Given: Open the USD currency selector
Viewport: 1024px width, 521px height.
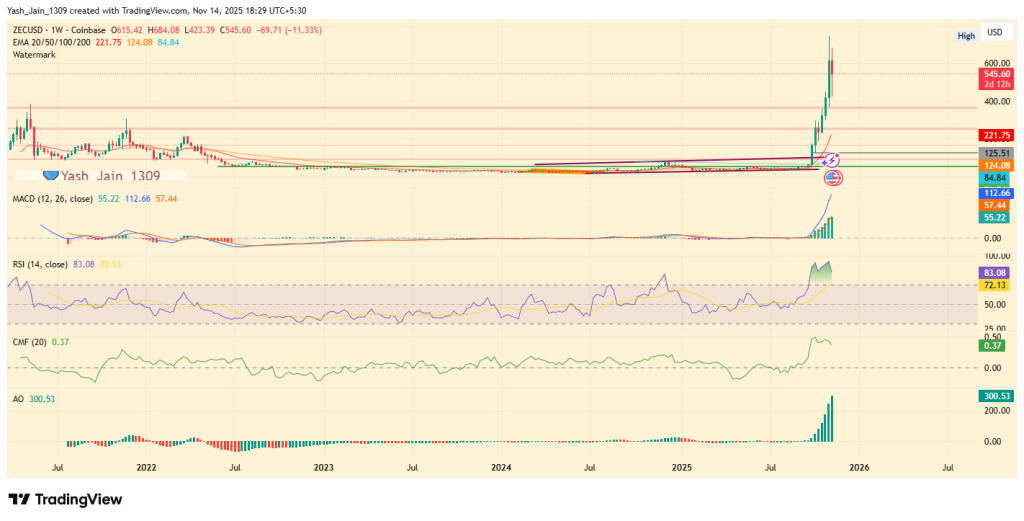Looking at the screenshot, I should tap(994, 32).
